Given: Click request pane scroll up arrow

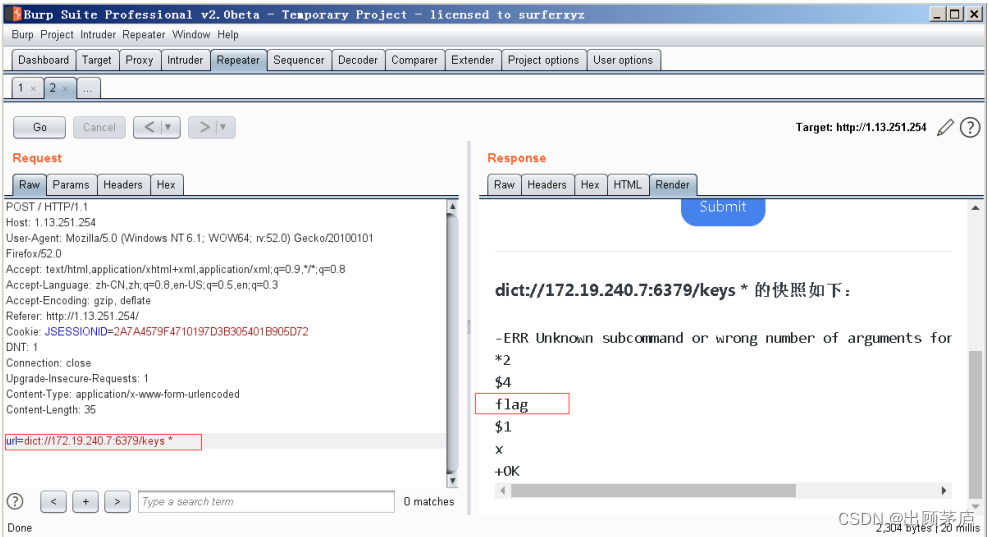Looking at the screenshot, I should pos(452,206).
